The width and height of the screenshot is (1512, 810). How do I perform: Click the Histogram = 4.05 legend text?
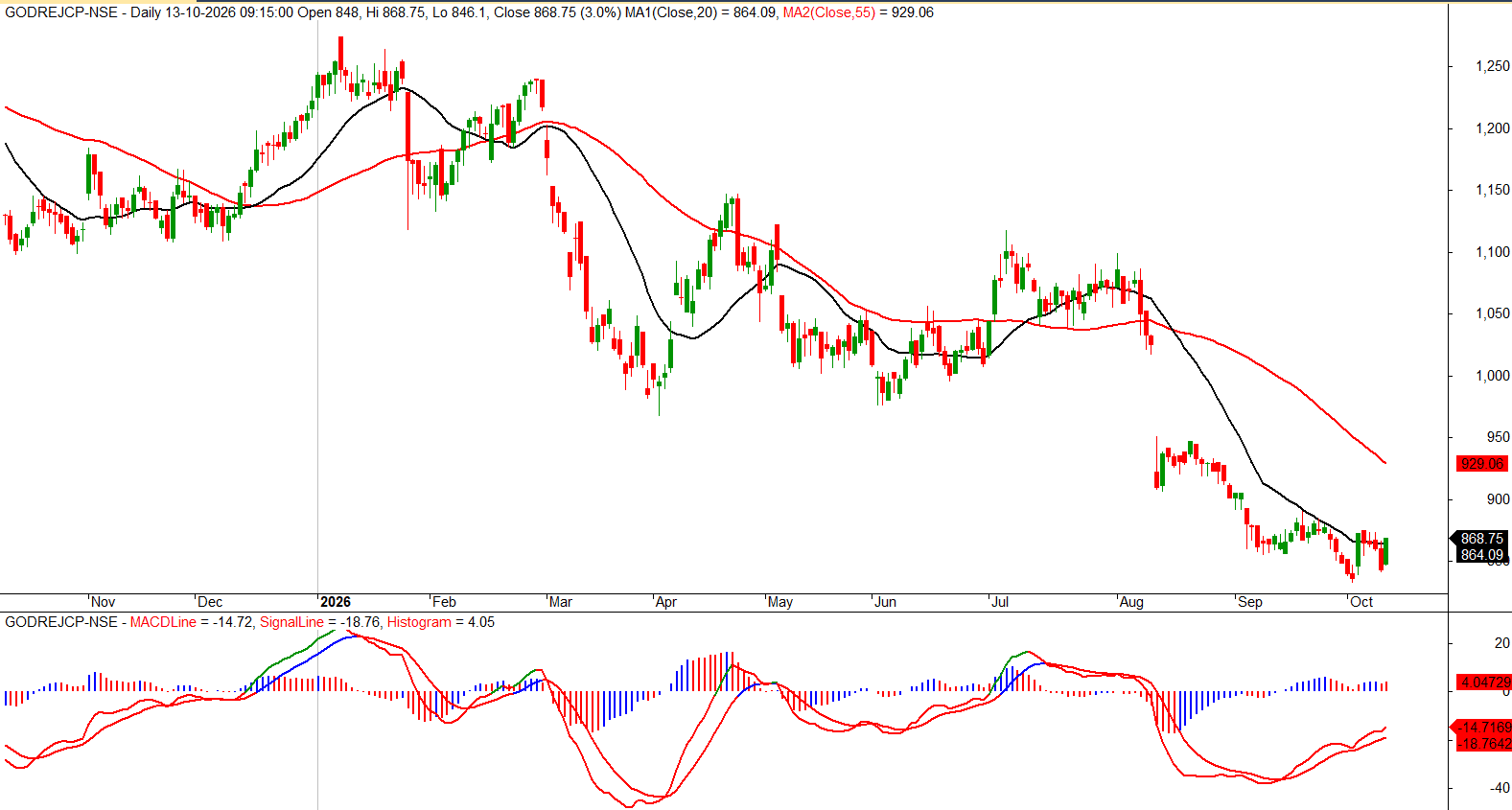(x=441, y=622)
